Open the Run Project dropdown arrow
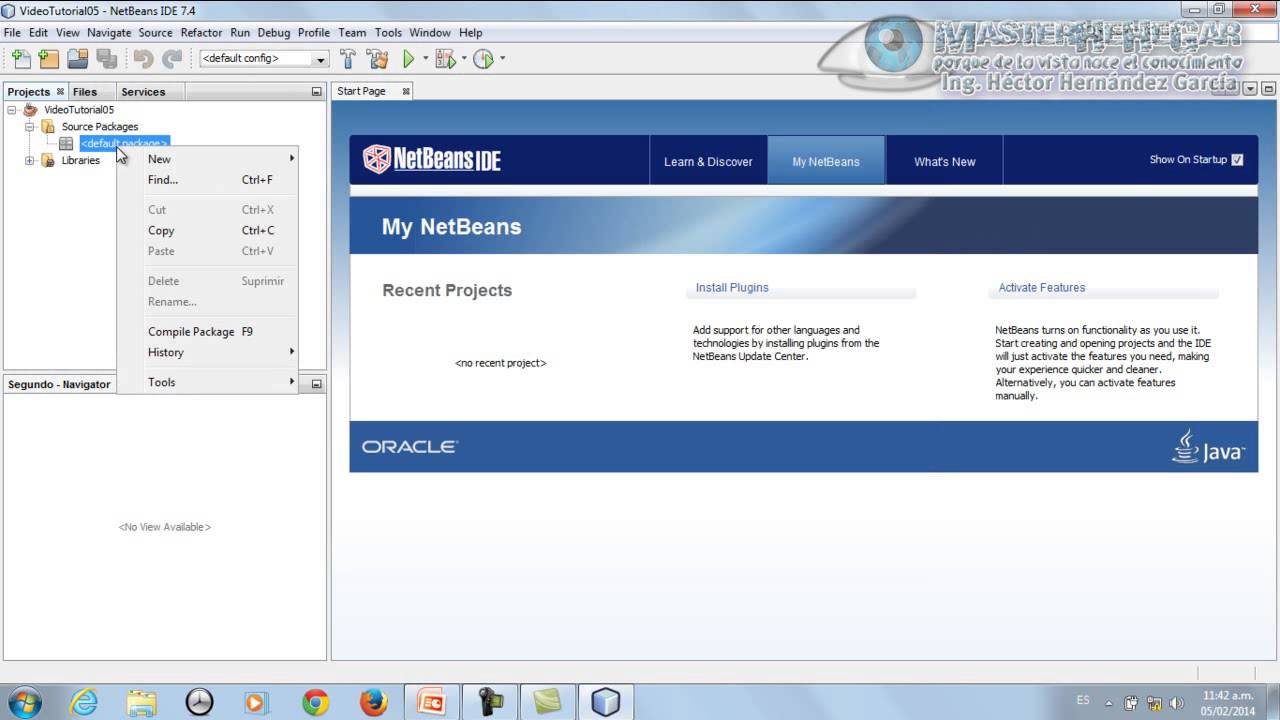The image size is (1280, 720). [x=425, y=59]
